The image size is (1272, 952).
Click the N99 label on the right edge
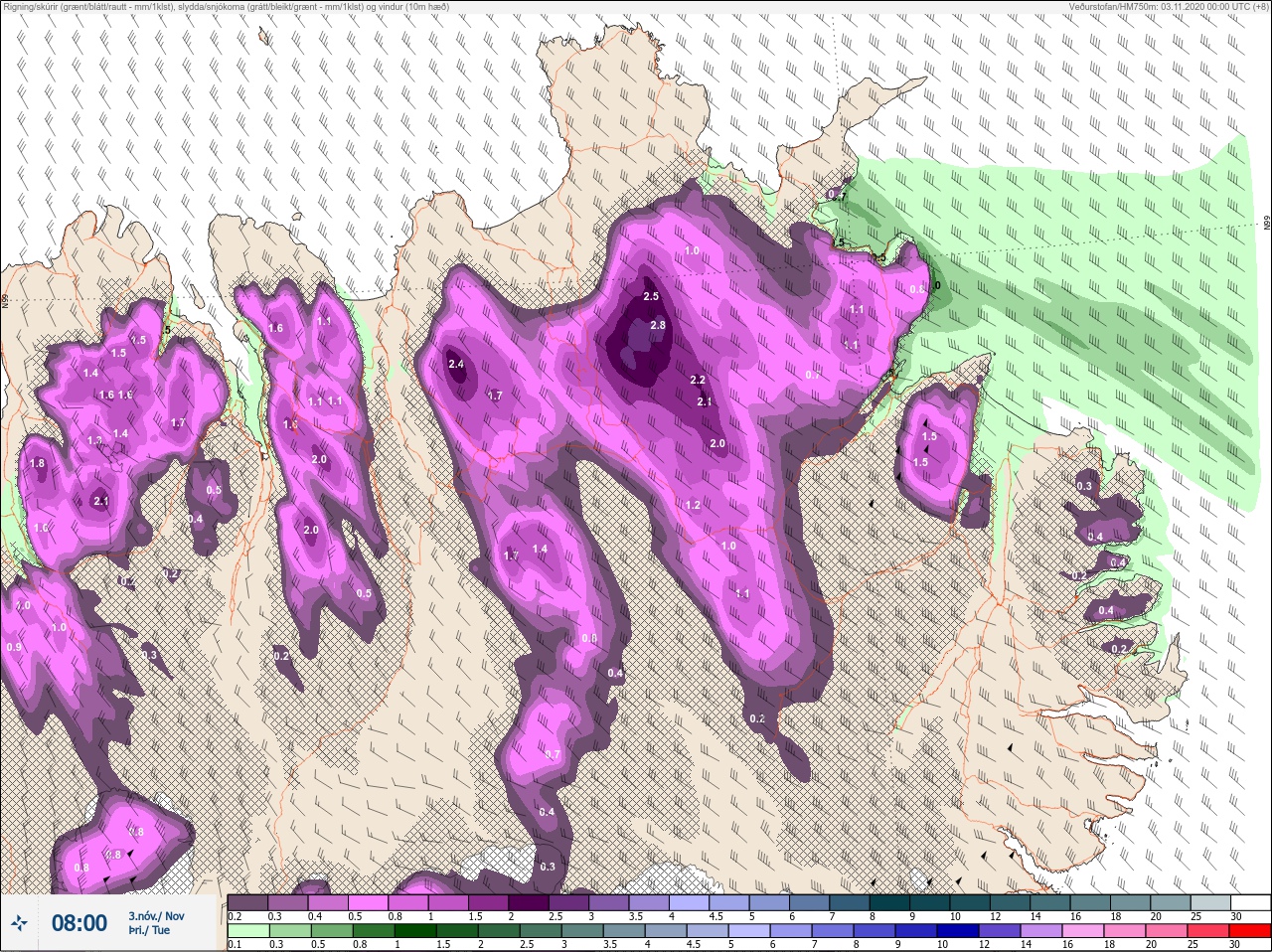click(1267, 224)
